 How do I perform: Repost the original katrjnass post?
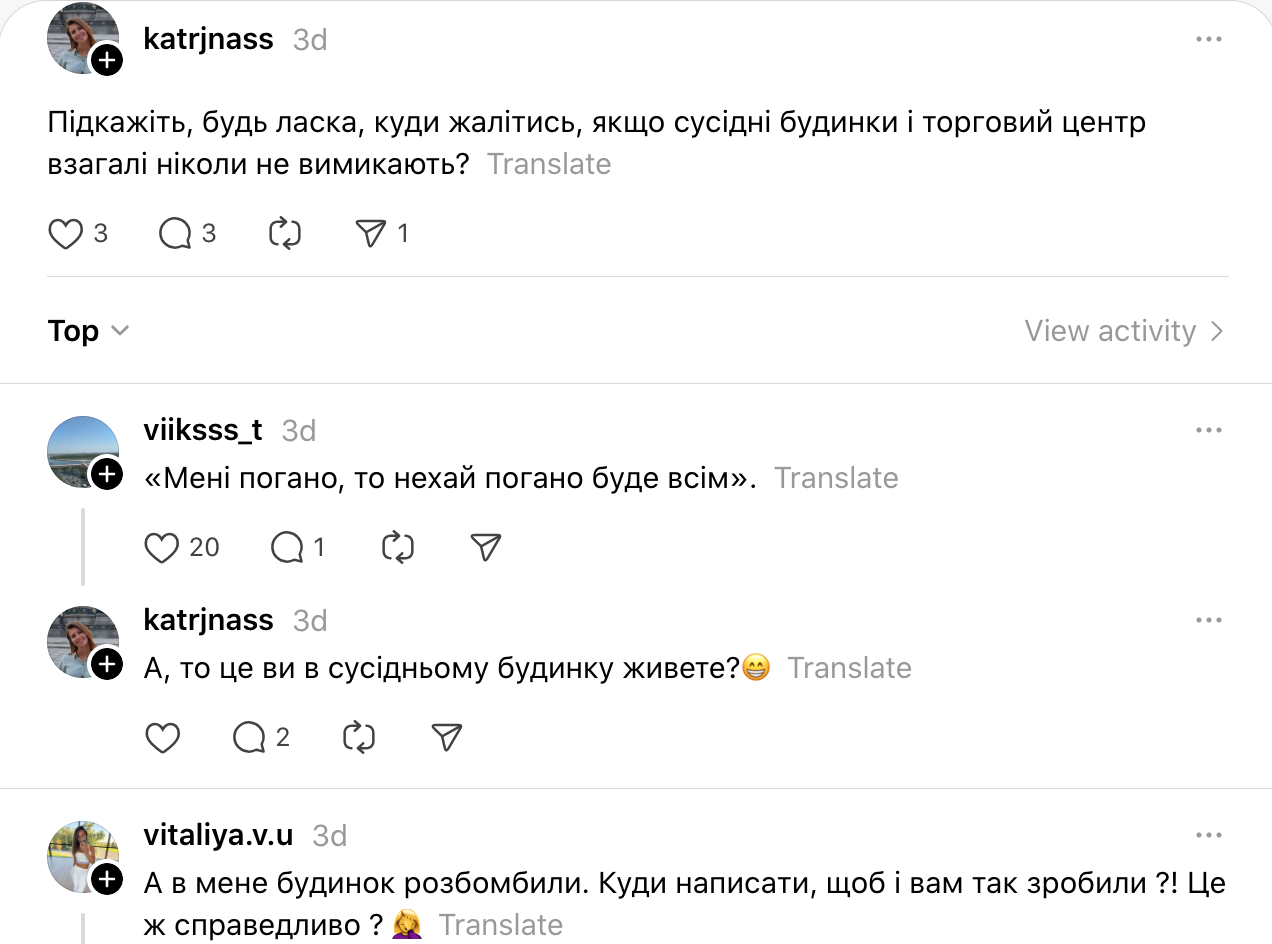coord(285,234)
